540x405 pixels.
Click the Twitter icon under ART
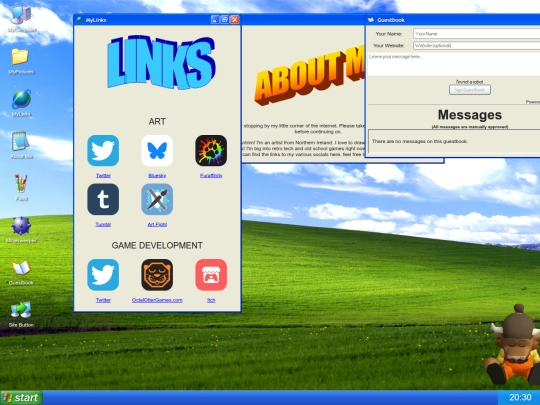pos(103,150)
